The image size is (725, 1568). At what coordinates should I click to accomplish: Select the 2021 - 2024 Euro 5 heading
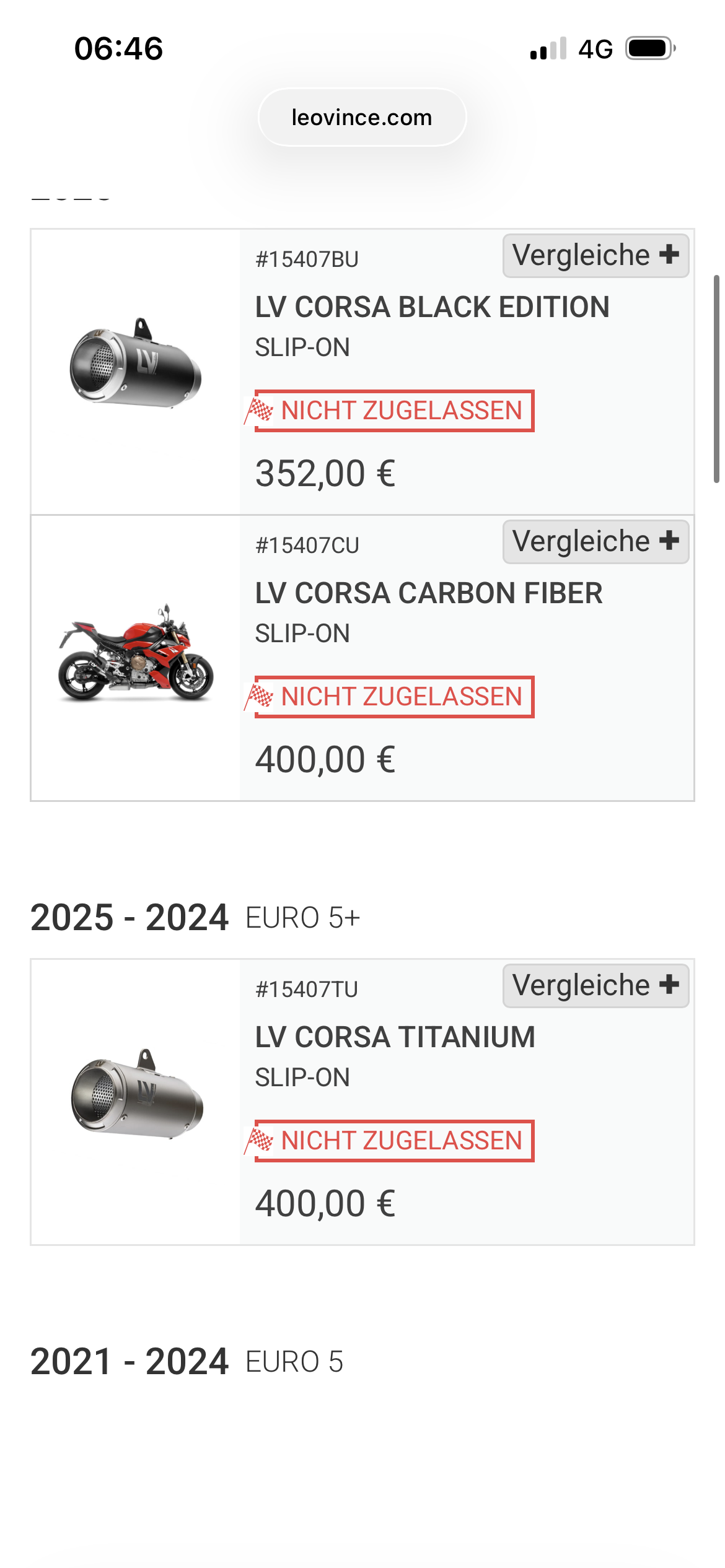pyautogui.click(x=187, y=1362)
